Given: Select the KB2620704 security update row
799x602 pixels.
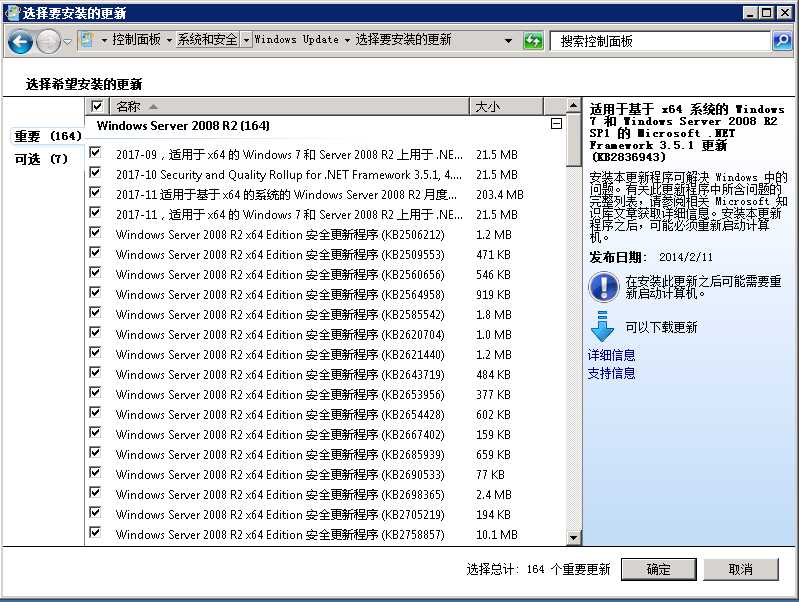Looking at the screenshot, I should pyautogui.click(x=325, y=334).
